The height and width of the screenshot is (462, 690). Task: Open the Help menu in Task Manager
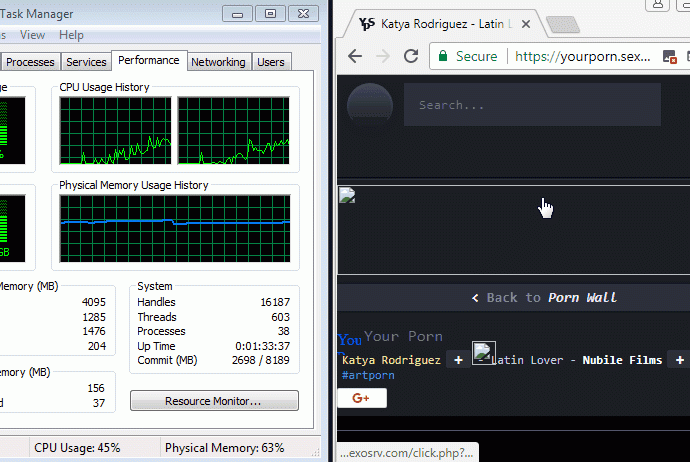(x=71, y=35)
